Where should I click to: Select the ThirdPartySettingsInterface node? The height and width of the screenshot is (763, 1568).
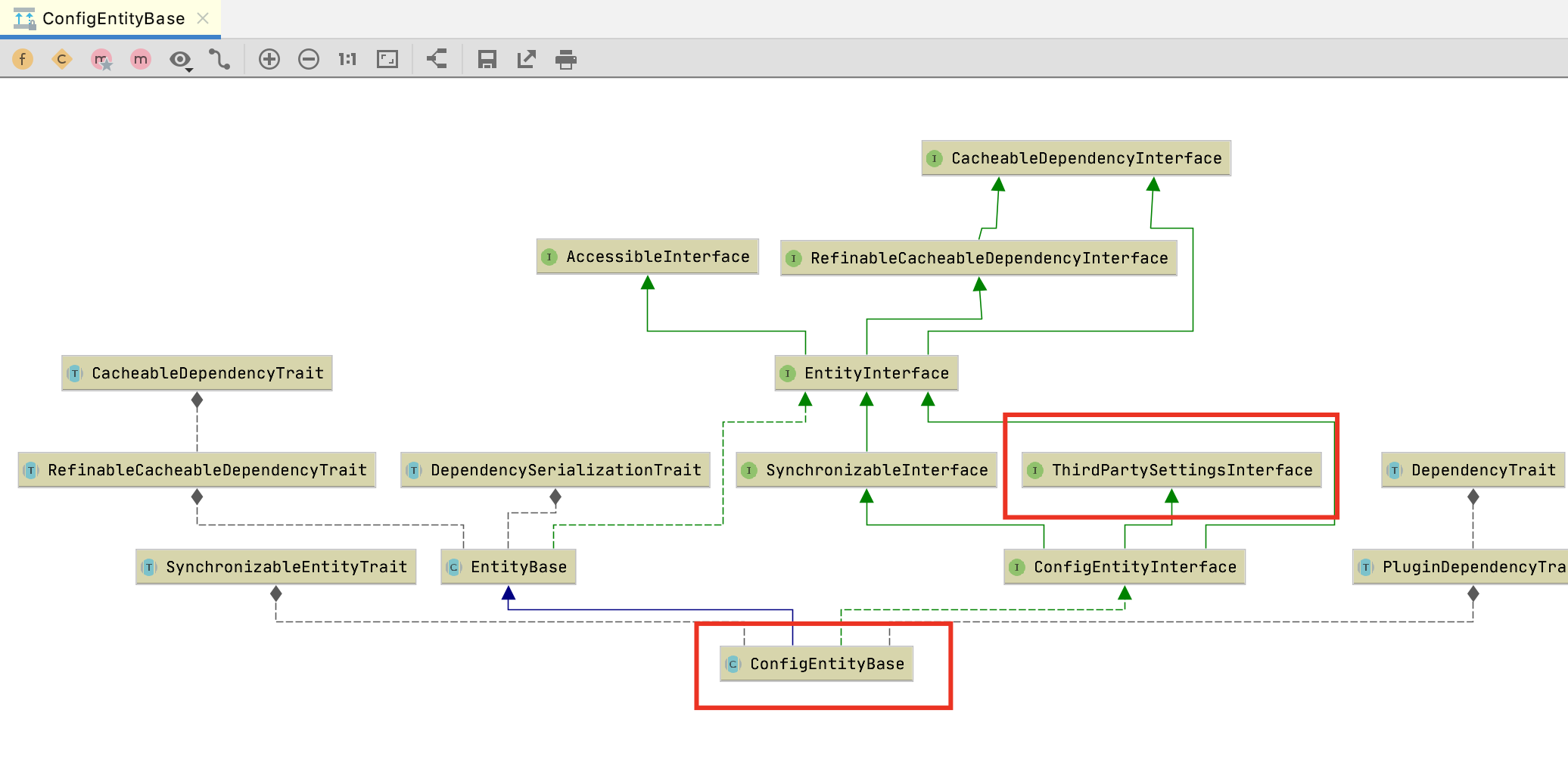coord(1171,470)
